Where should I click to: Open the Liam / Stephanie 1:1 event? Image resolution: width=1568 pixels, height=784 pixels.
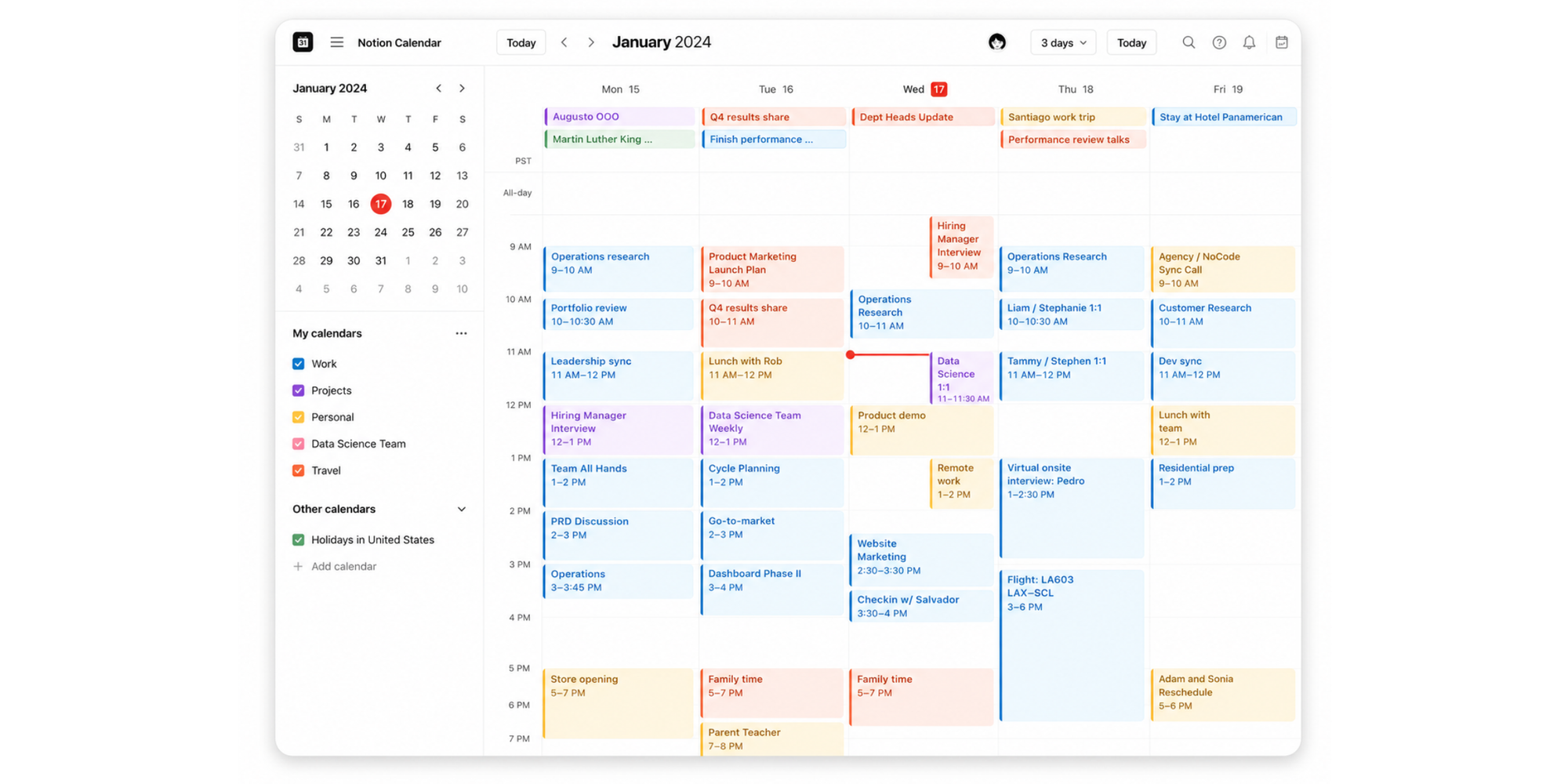pyautogui.click(x=1073, y=314)
